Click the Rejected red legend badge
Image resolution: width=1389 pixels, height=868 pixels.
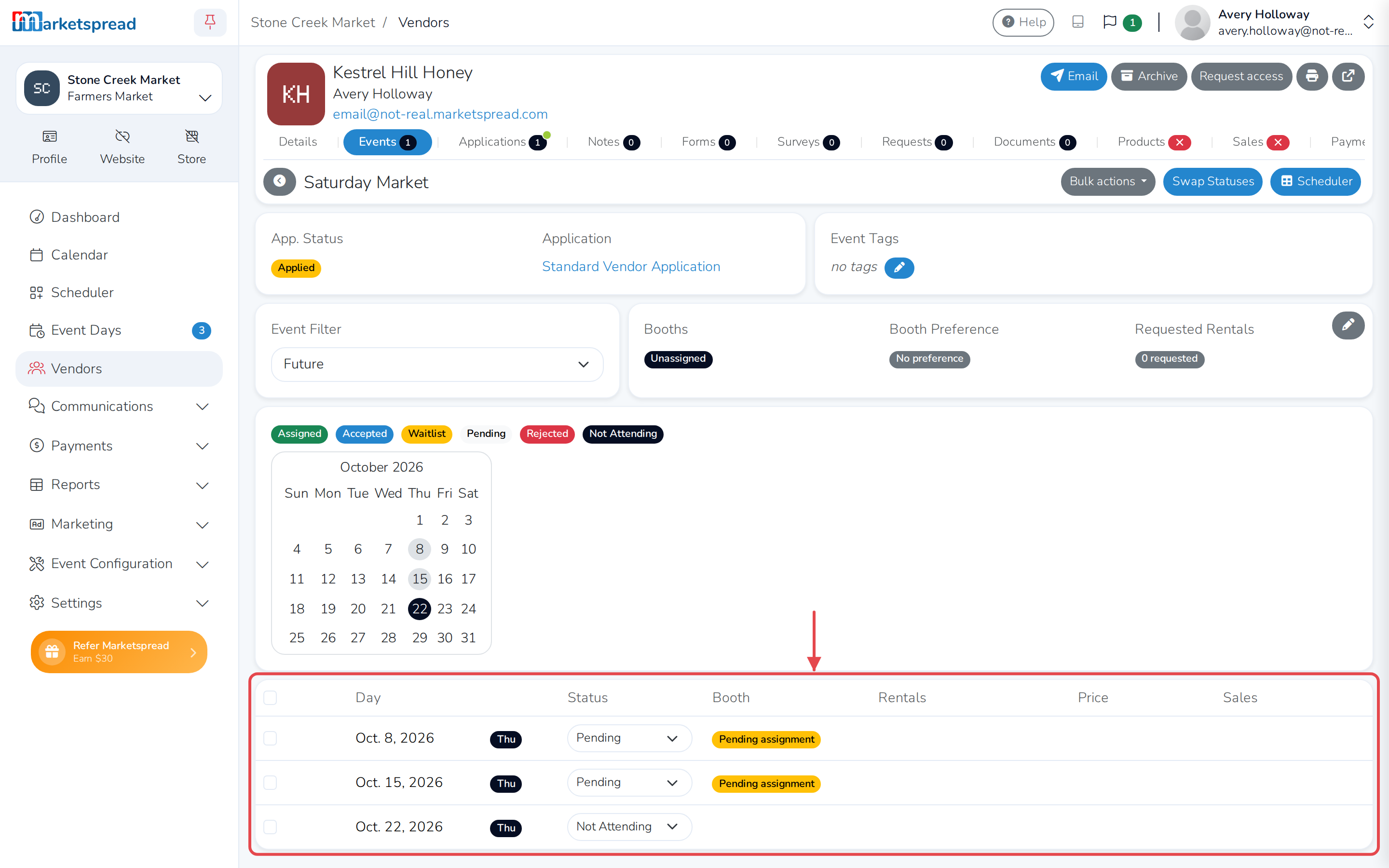tap(546, 434)
